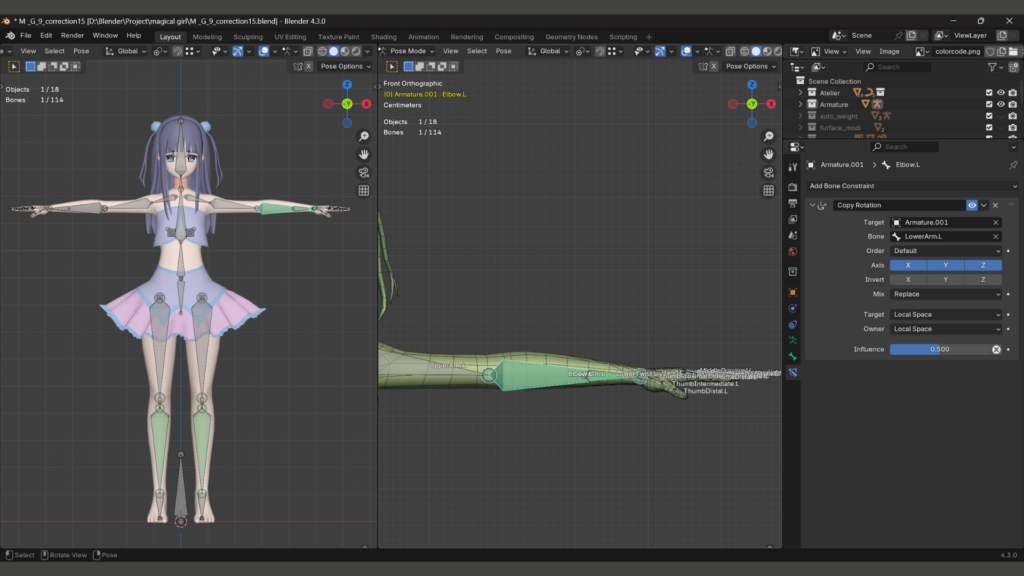This screenshot has width=1024, height=576.
Task: Clear the LowerArm.L bone target field
Action: point(995,237)
